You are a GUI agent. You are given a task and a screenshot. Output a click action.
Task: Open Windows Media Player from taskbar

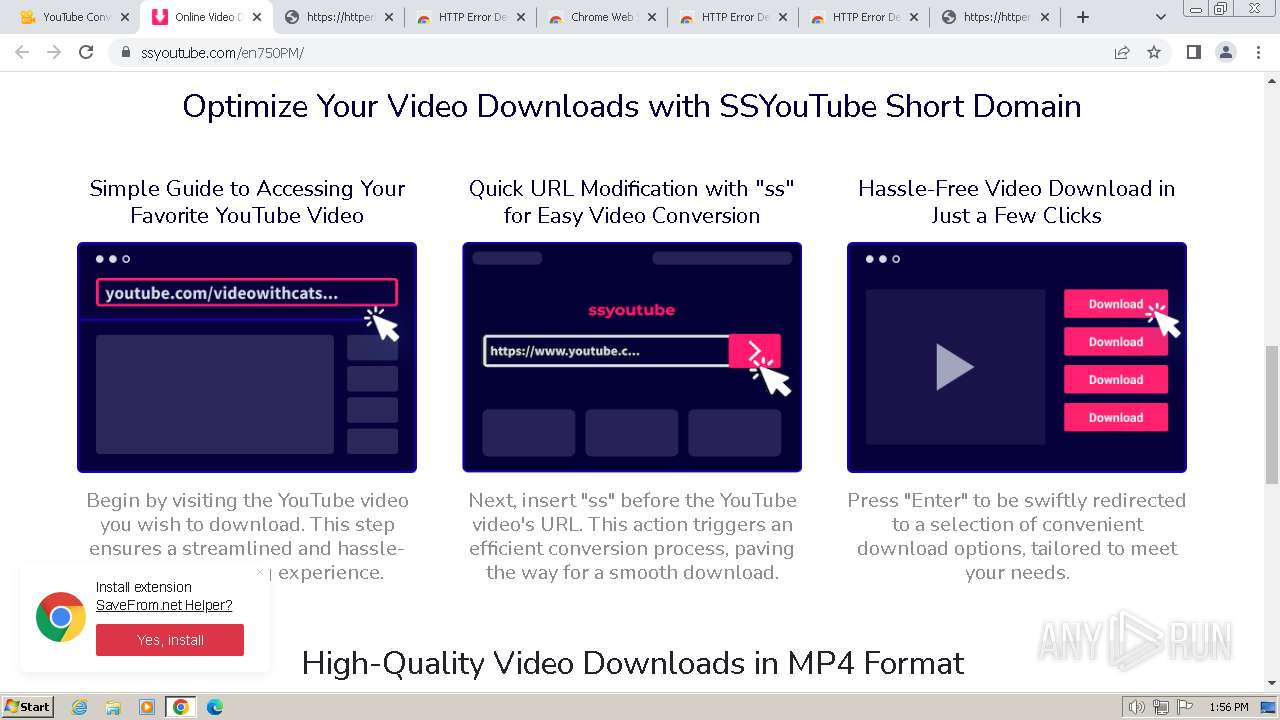(147, 707)
